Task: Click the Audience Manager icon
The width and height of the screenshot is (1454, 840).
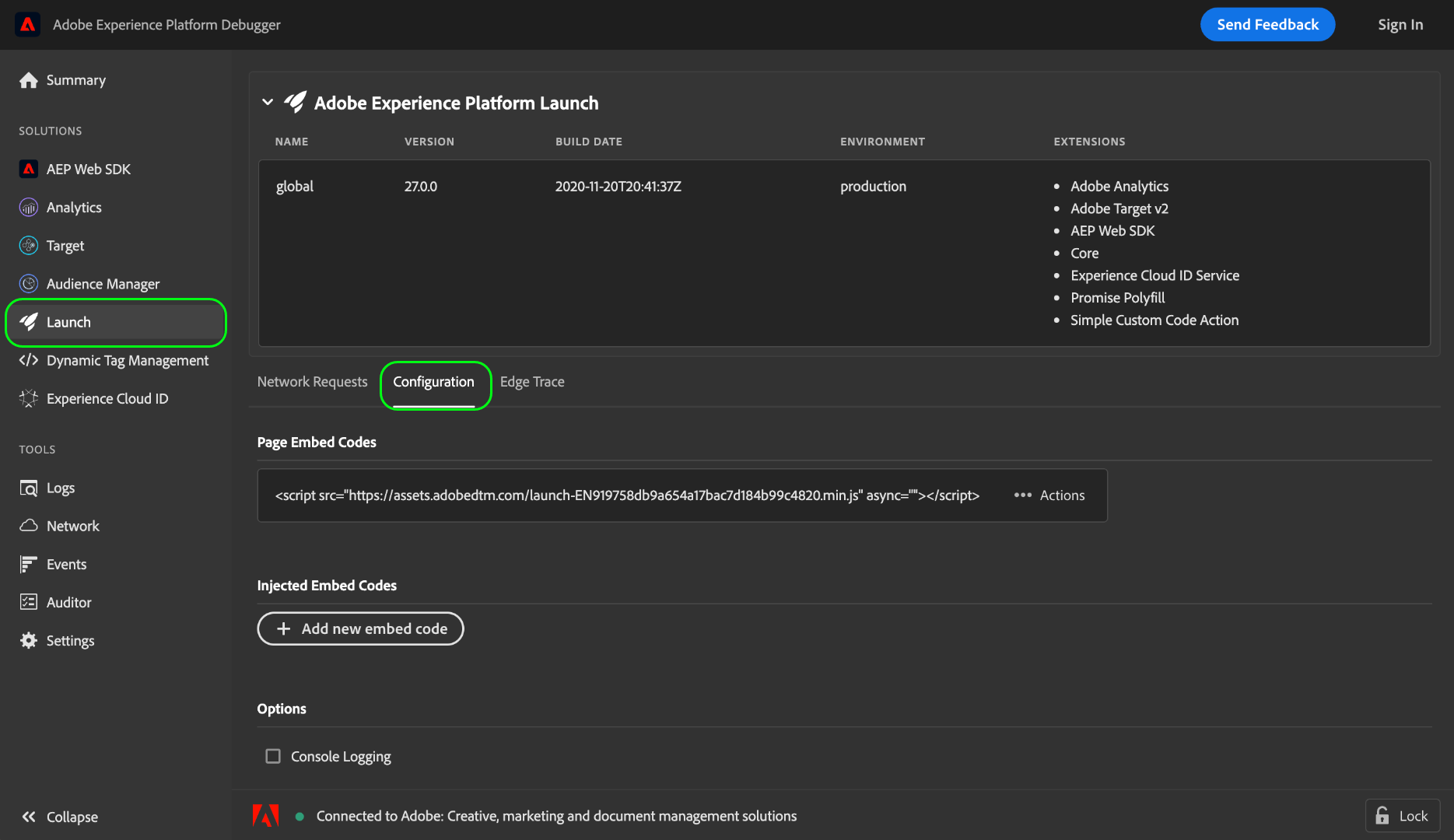Action: coord(29,284)
